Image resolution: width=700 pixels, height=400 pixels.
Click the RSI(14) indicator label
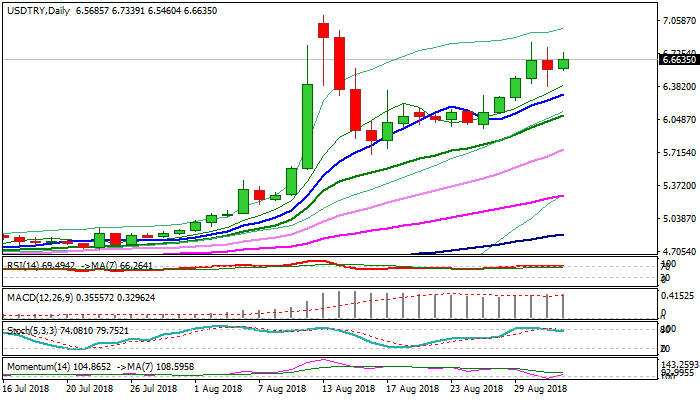point(22,265)
